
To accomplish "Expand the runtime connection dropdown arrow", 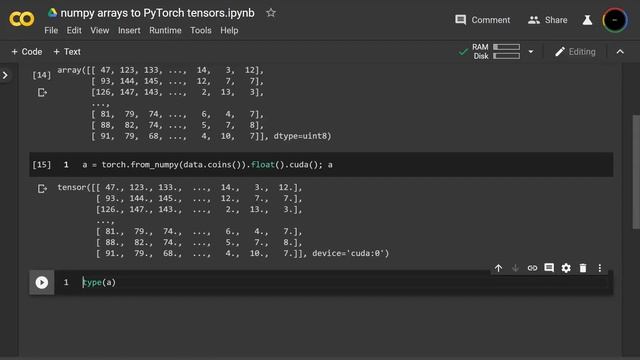I will tap(531, 52).
